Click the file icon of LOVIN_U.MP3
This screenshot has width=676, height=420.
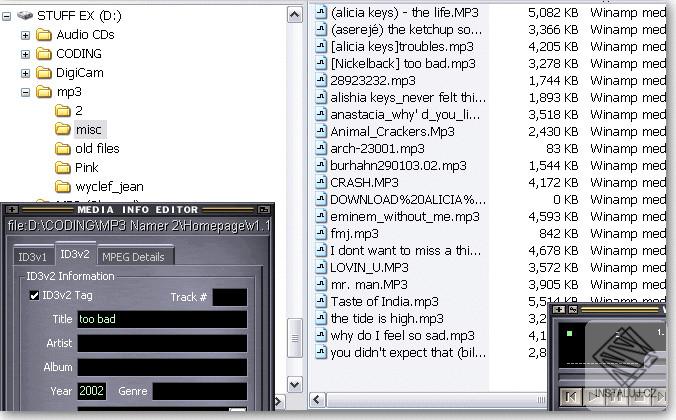321,267
